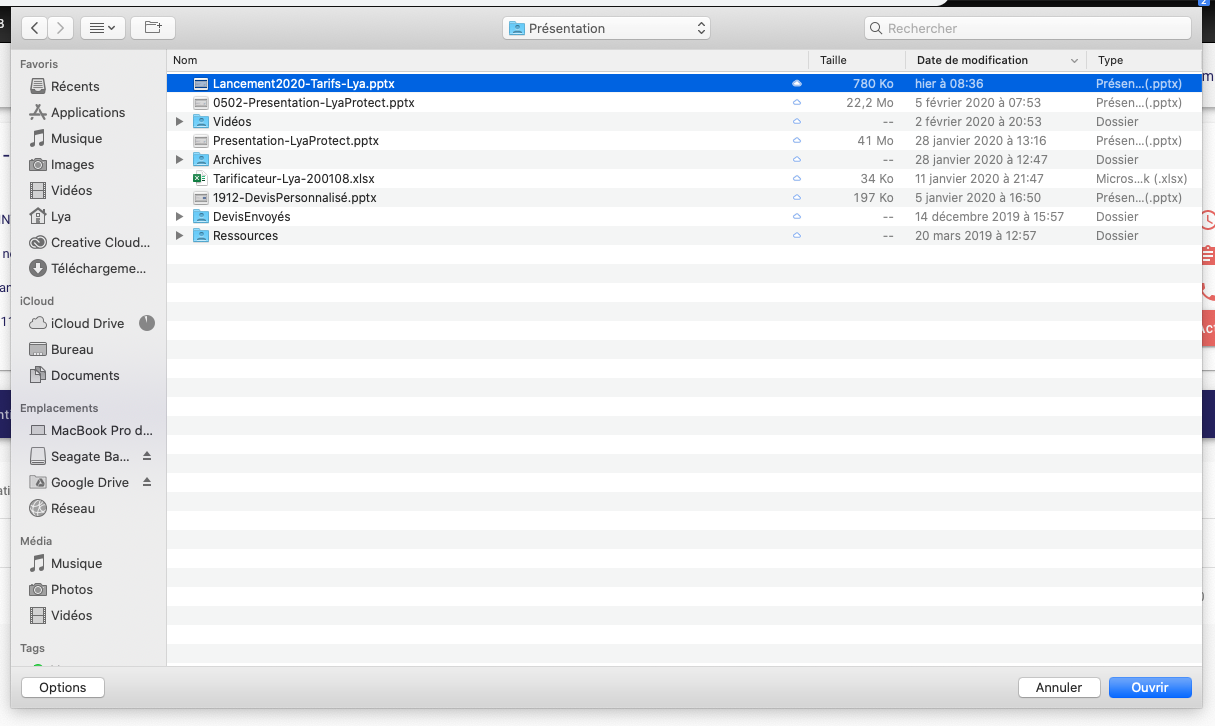Eject the Seagate backup drive

tap(147, 456)
